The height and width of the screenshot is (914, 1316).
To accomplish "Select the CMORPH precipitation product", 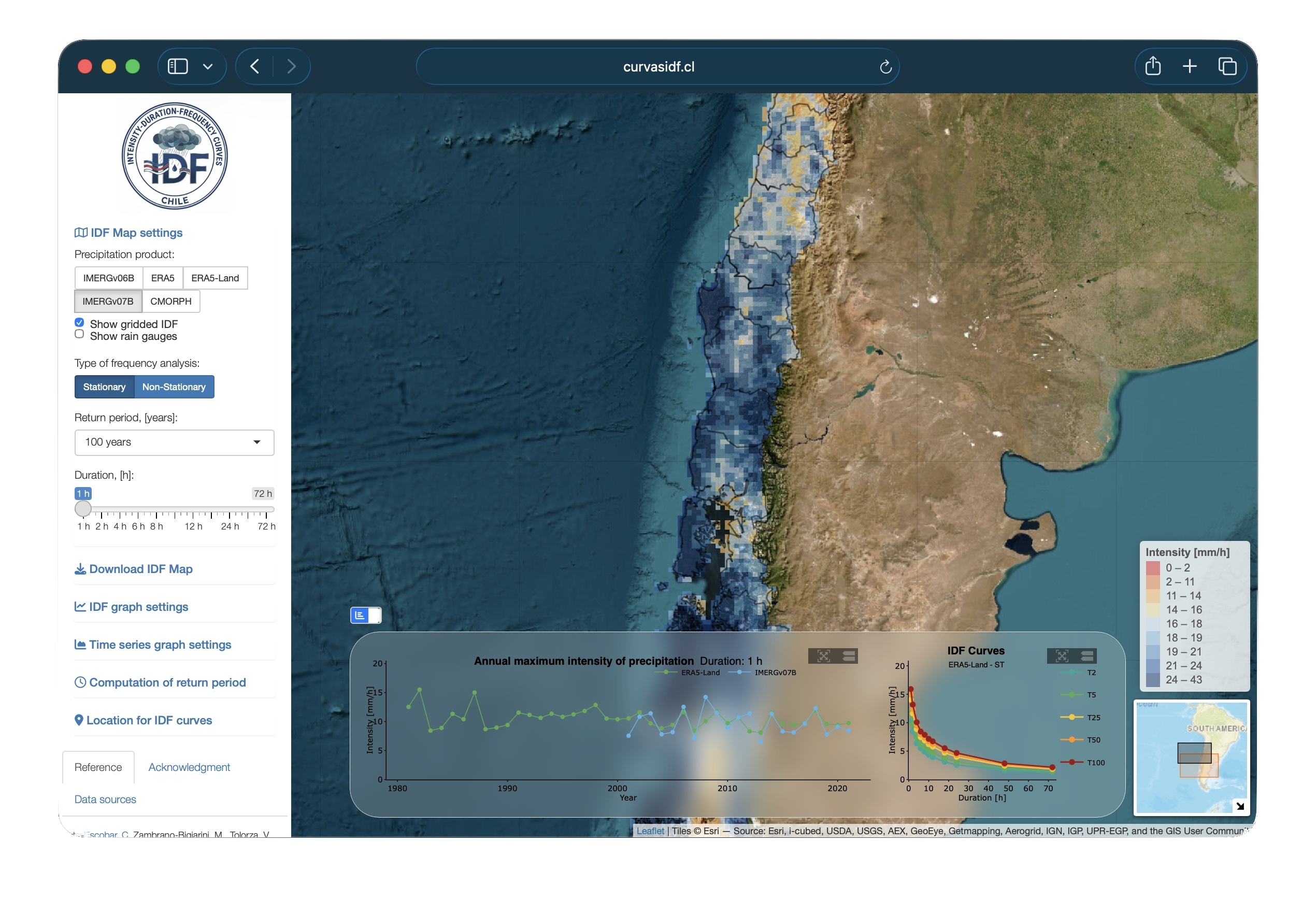I will [x=170, y=301].
